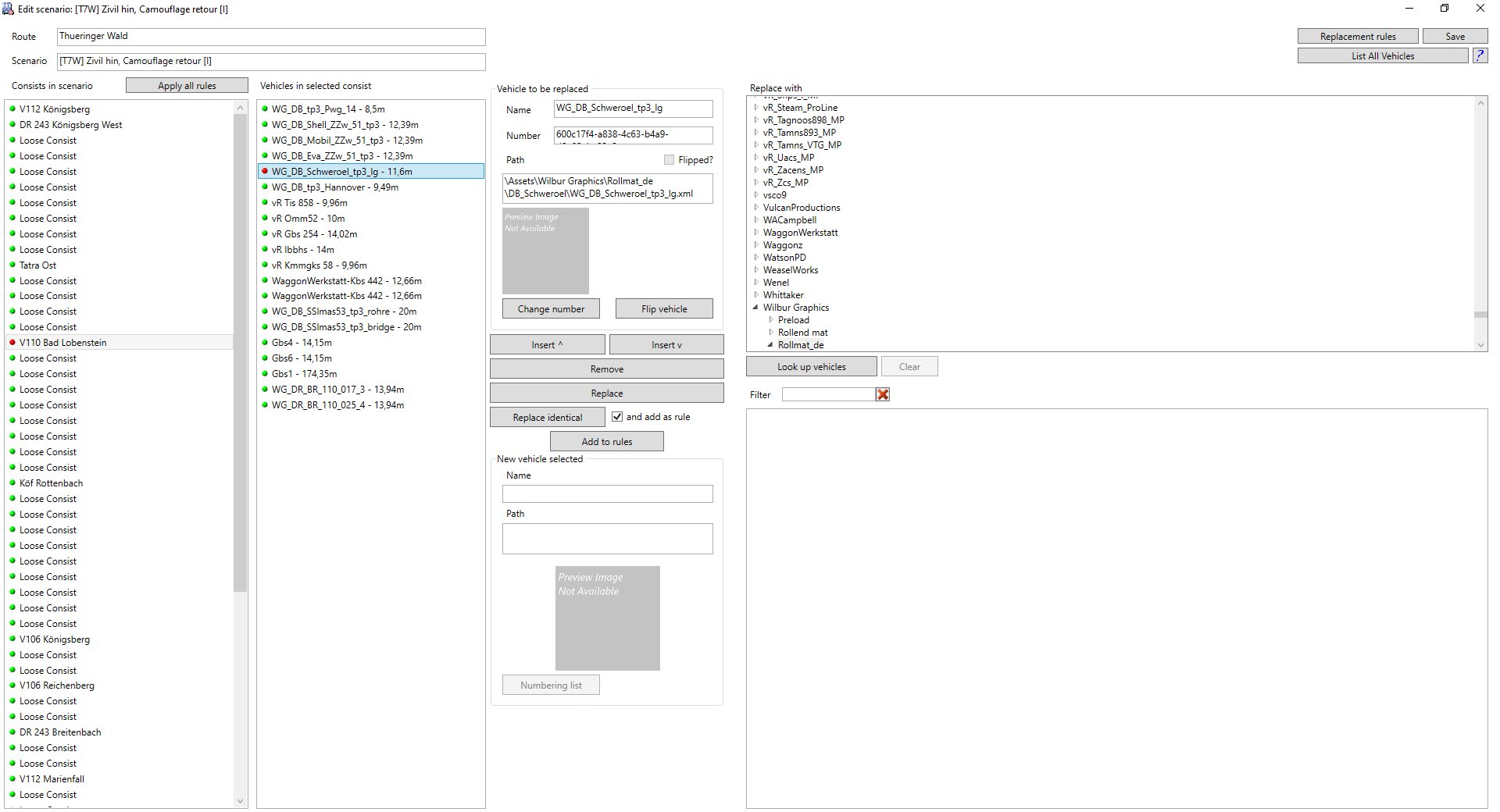Click the Filter text field
The image size is (1500, 812).
click(x=828, y=395)
